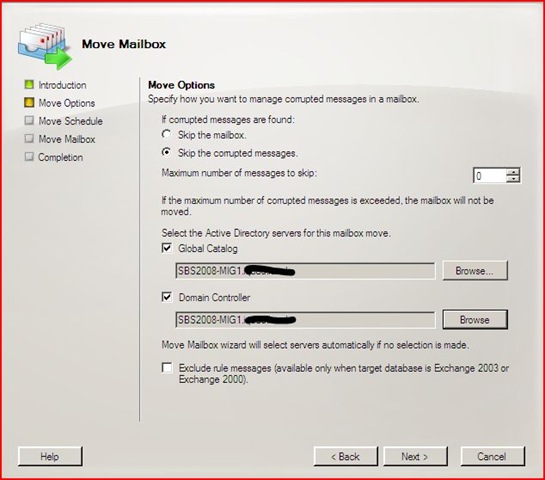Click the yellow Move Options step indicator
The height and width of the screenshot is (480, 545).
[29, 103]
